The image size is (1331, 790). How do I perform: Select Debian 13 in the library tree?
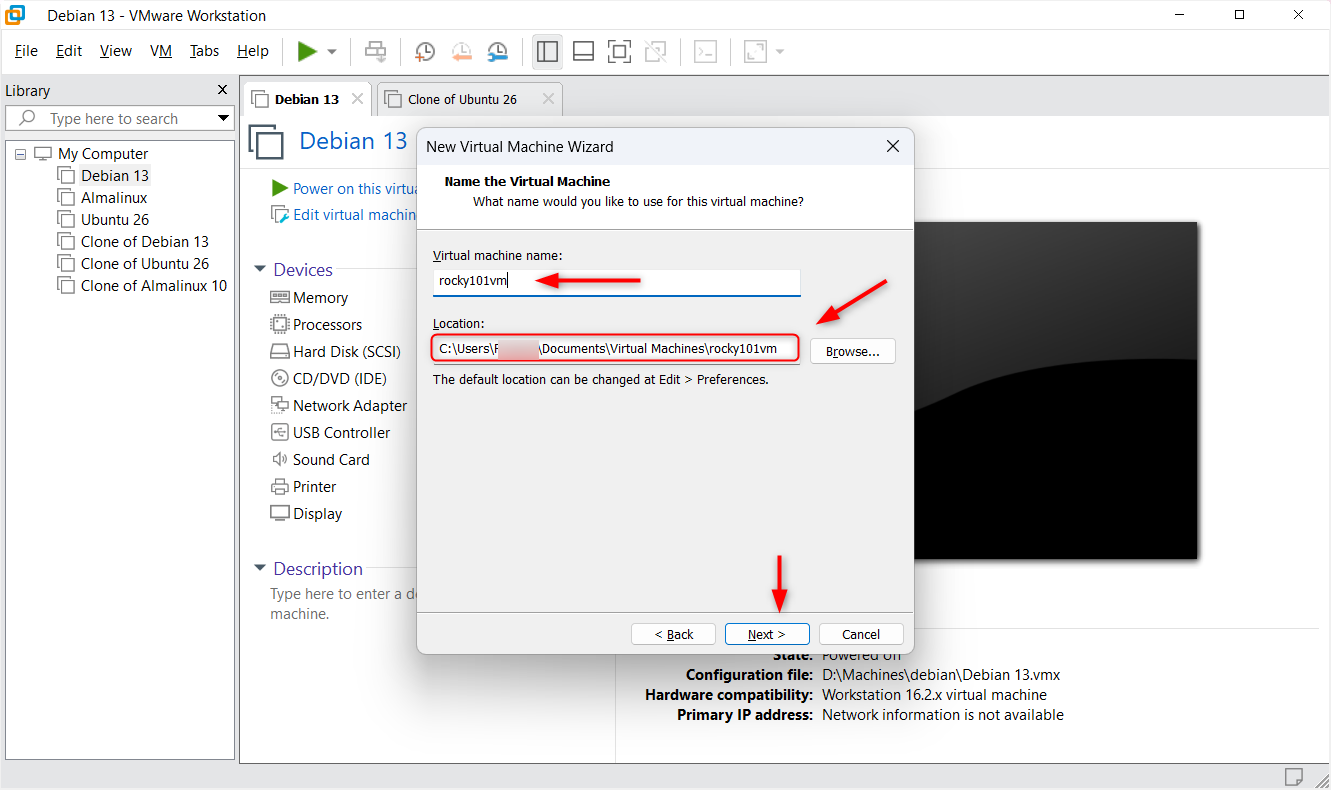tap(115, 176)
